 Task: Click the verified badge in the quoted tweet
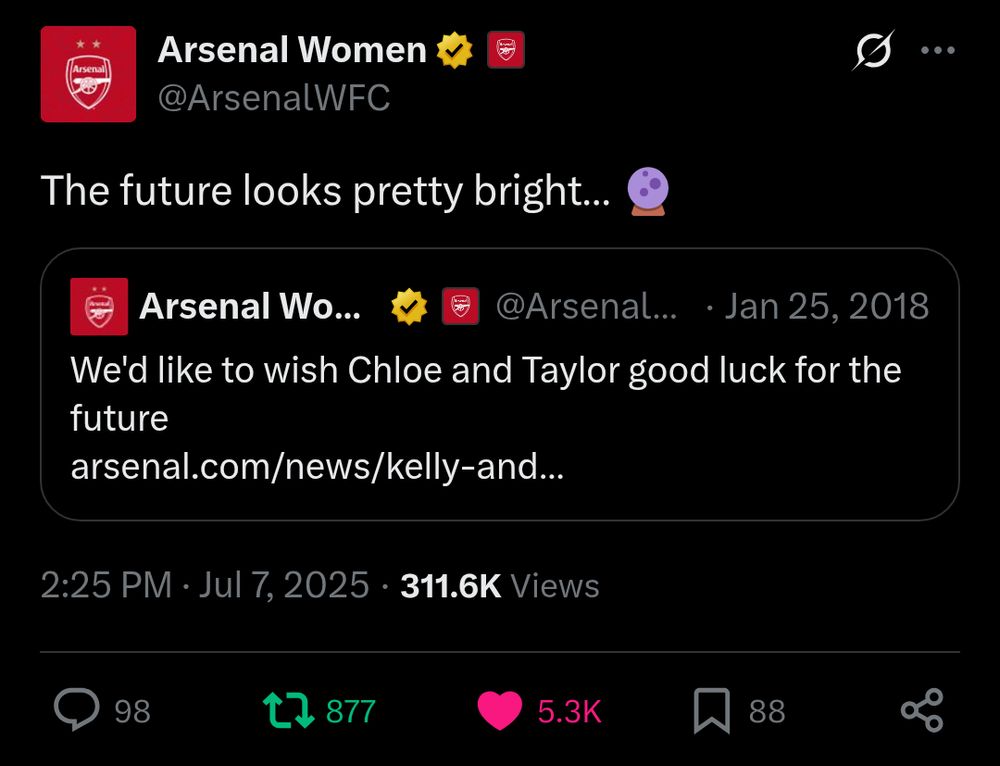[x=406, y=307]
